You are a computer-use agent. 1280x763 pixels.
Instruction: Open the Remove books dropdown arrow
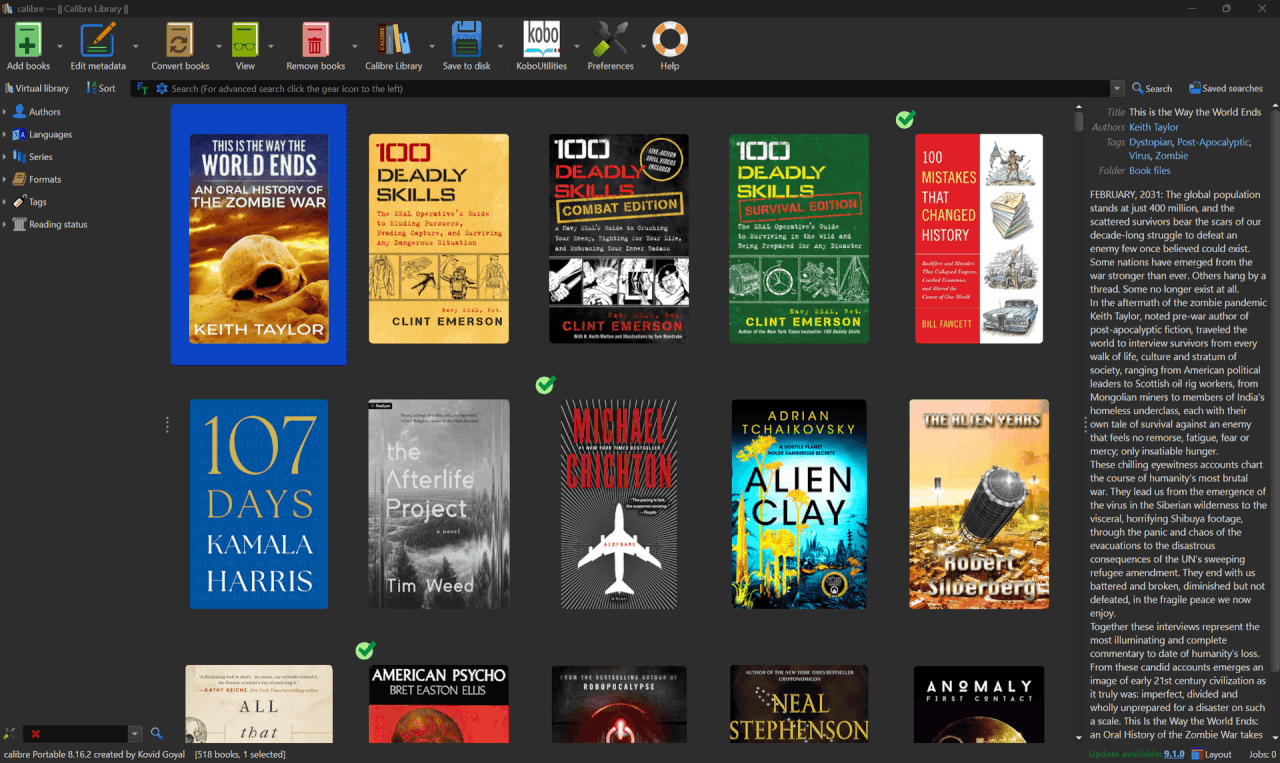[x=355, y=46]
